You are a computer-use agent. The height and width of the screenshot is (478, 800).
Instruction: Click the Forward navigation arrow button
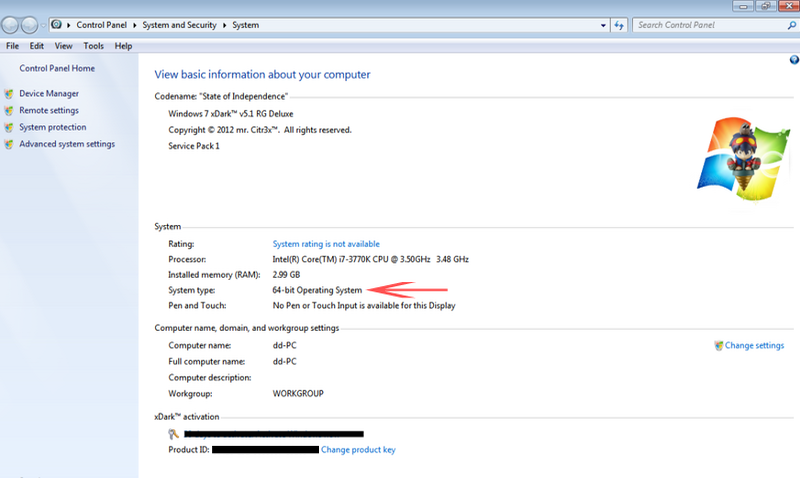[x=29, y=24]
